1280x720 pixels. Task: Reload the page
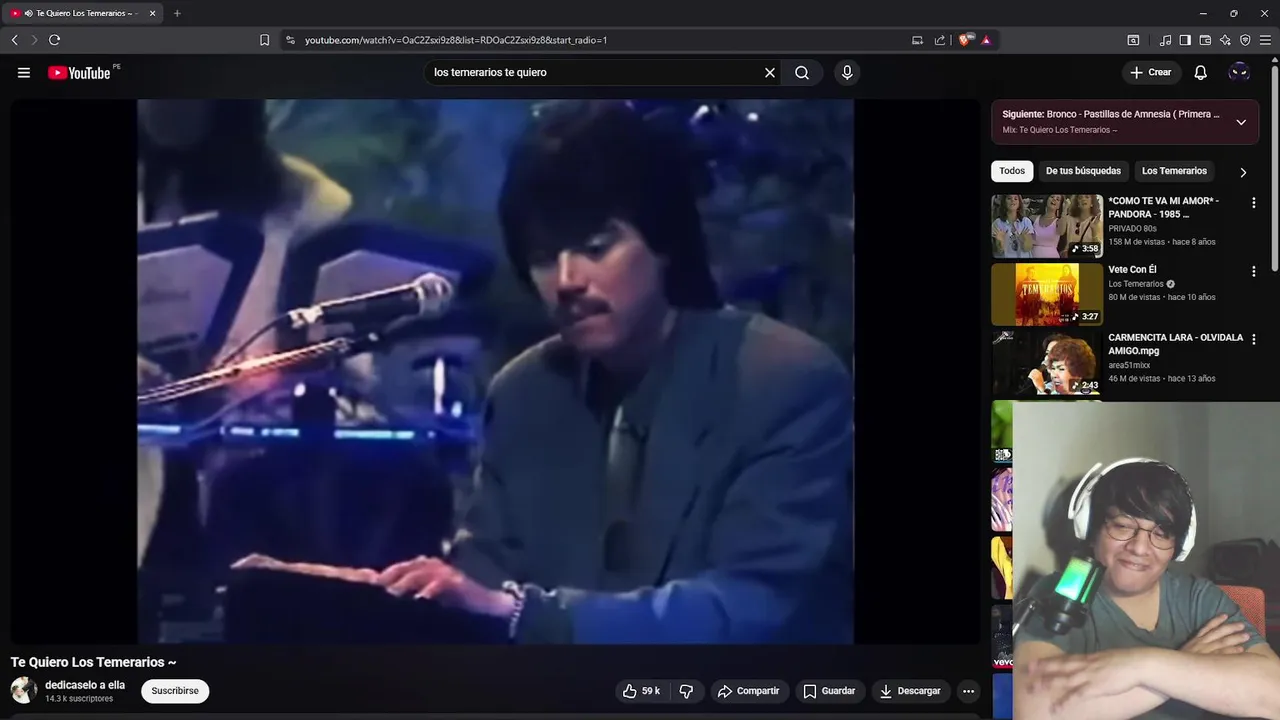click(x=54, y=40)
